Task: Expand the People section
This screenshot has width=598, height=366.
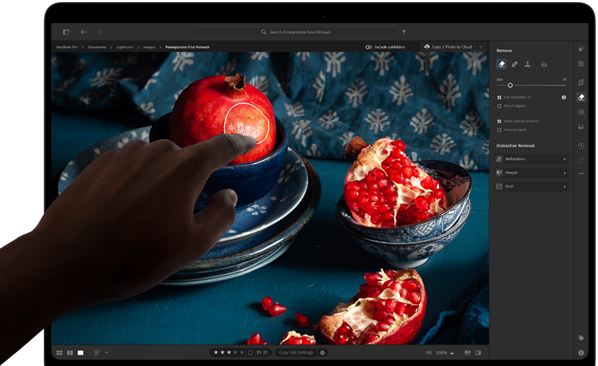Action: (x=531, y=173)
